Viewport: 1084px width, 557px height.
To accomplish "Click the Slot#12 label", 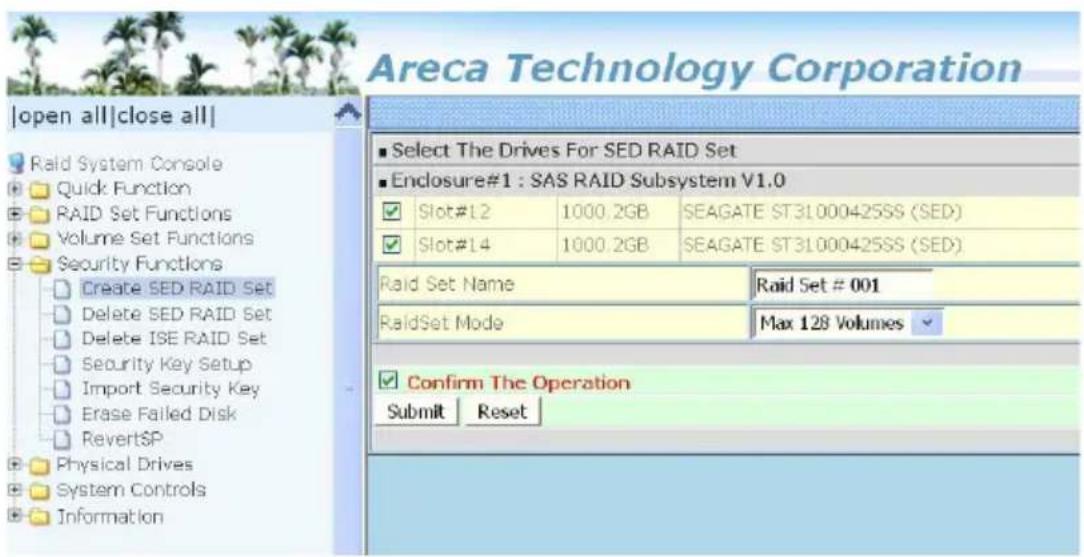I will tap(454, 212).
